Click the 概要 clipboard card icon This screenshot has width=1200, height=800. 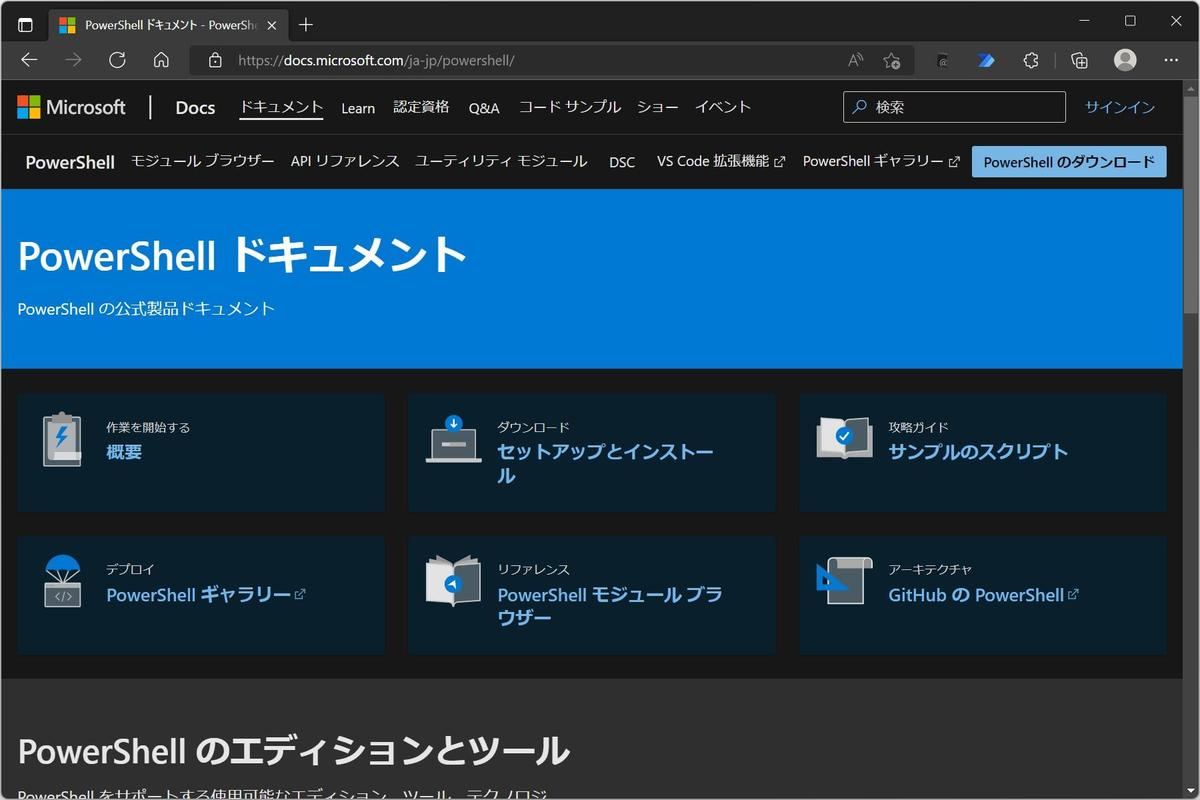click(62, 439)
